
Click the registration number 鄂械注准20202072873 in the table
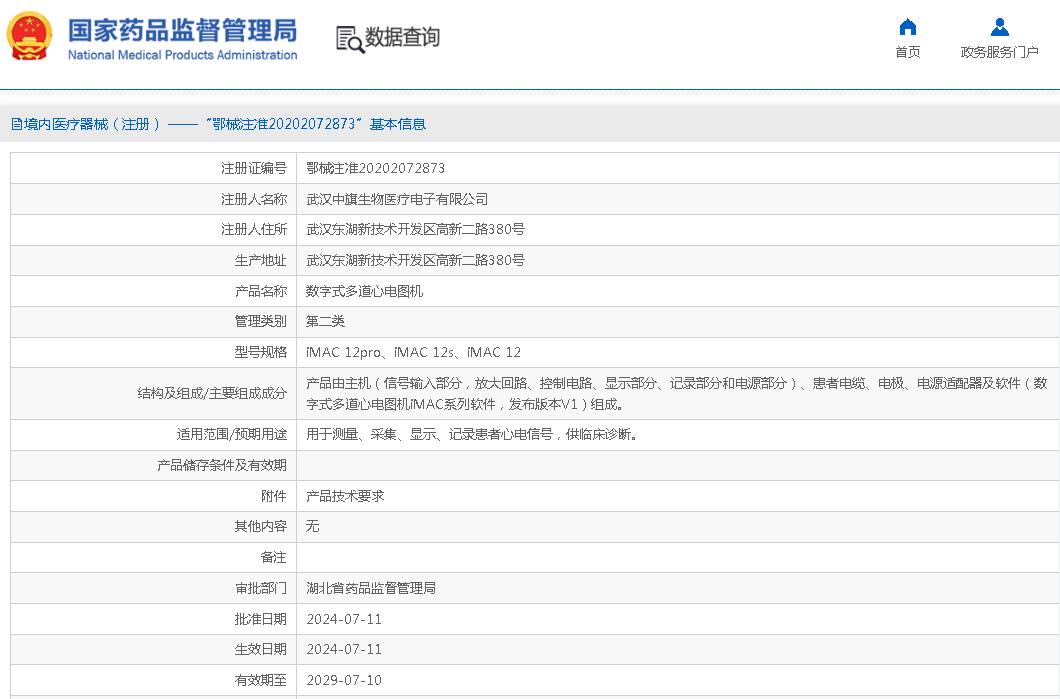click(x=375, y=168)
